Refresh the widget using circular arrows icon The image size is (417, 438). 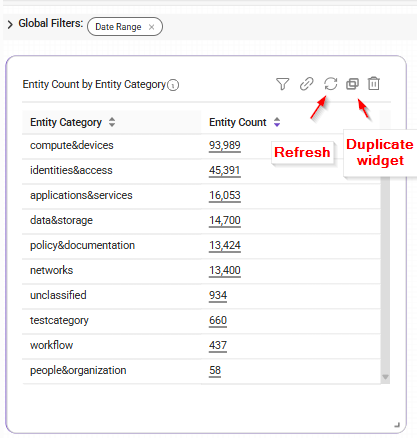pos(330,84)
